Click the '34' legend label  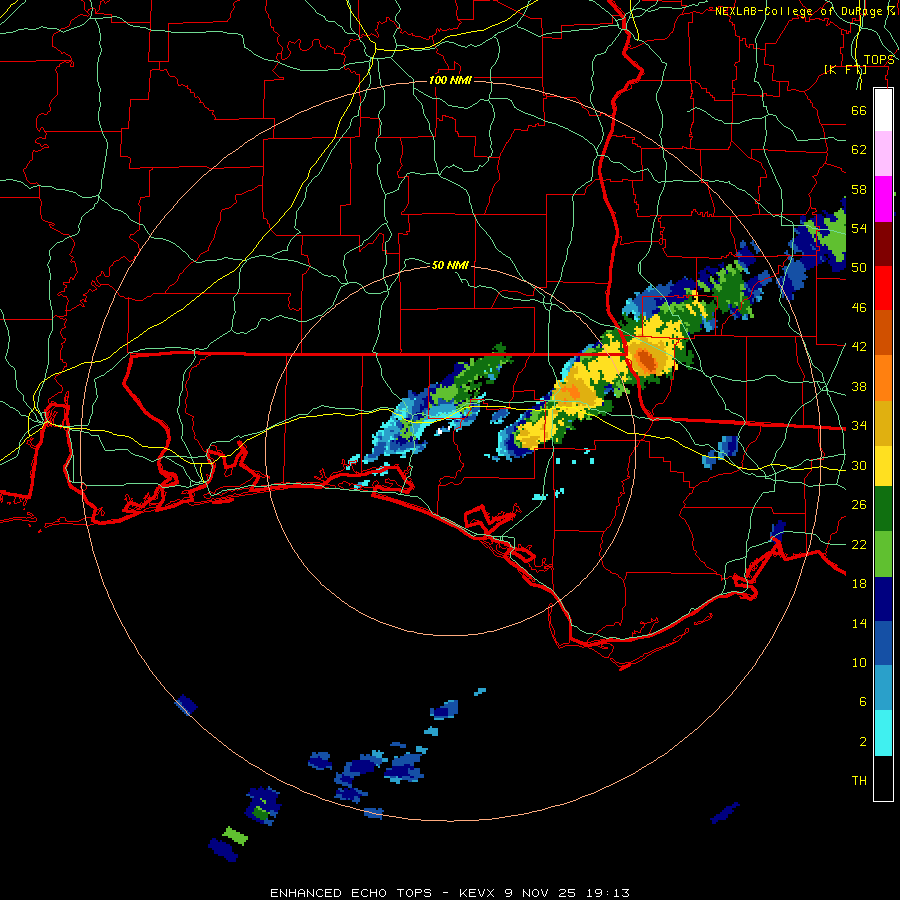coord(859,426)
